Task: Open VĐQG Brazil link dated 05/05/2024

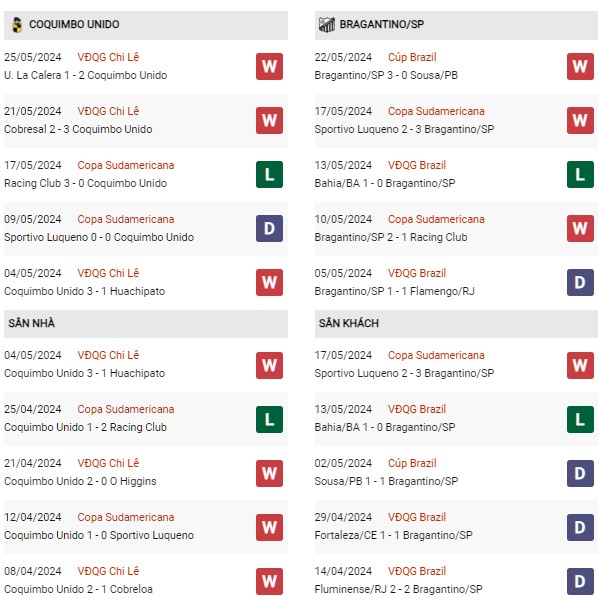Action: 417,273
